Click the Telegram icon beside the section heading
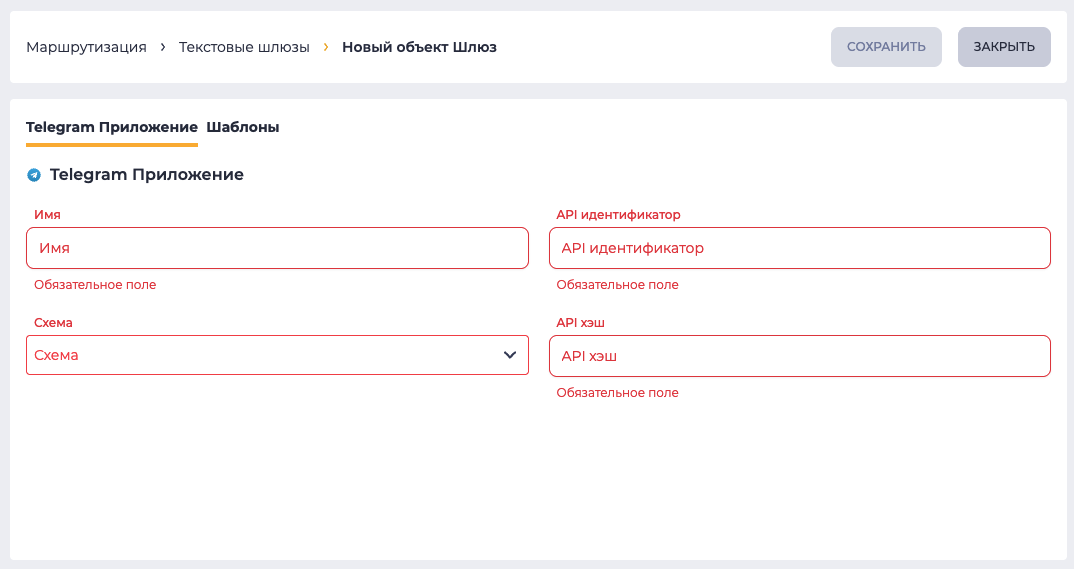Image resolution: width=1074 pixels, height=569 pixels. tap(34, 175)
